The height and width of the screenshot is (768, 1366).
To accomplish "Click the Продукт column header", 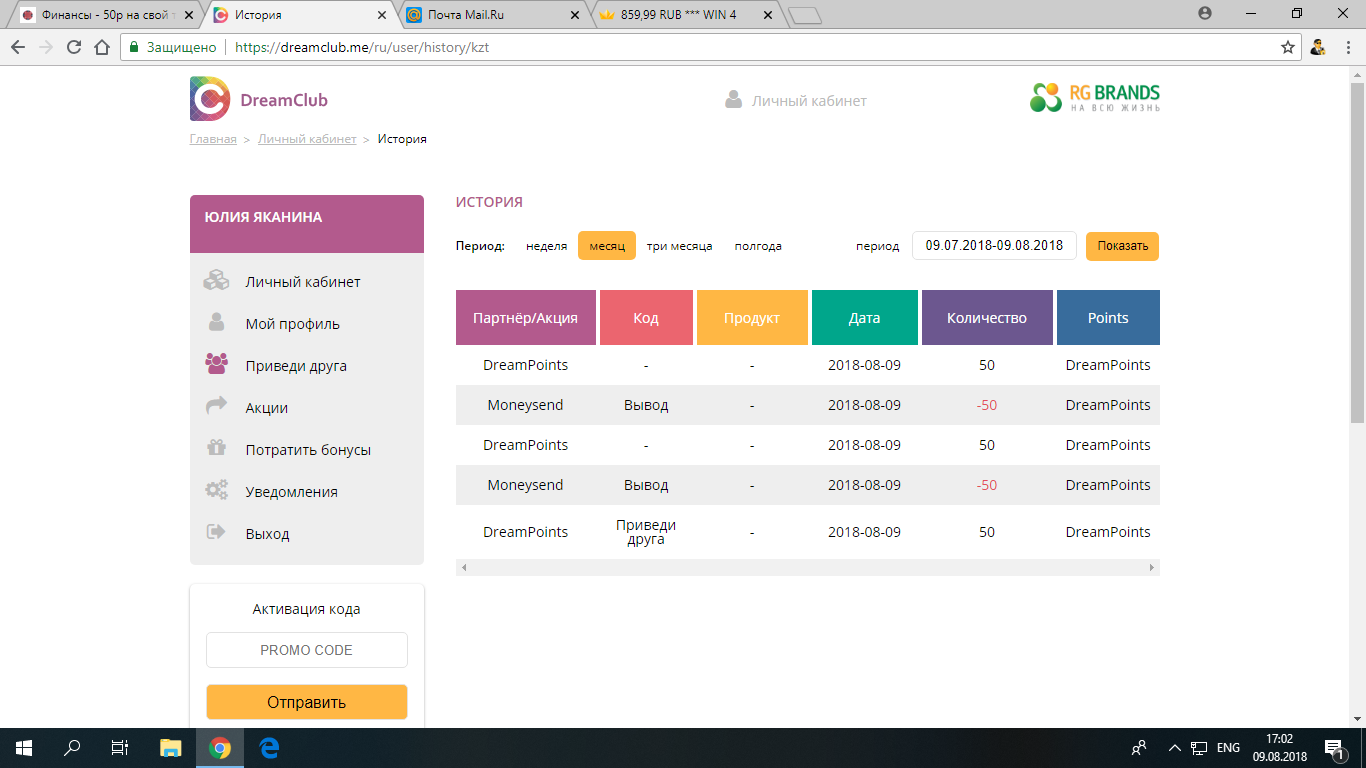I will tap(752, 318).
